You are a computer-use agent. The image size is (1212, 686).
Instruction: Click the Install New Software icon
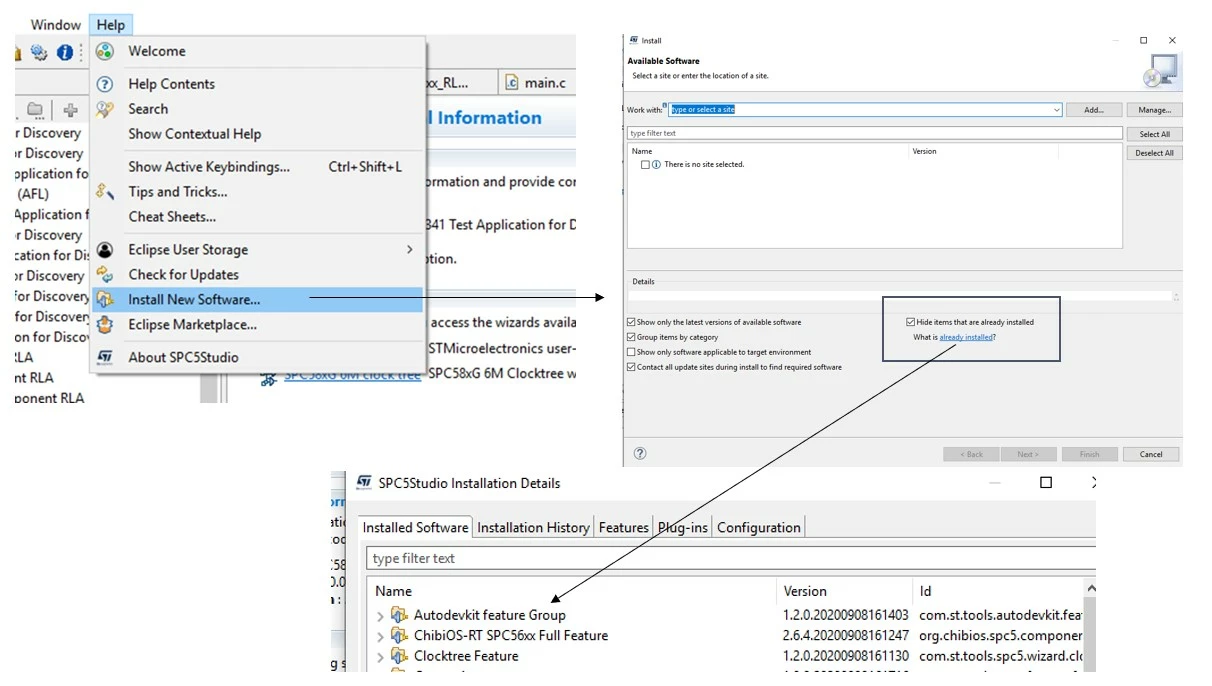pos(105,300)
